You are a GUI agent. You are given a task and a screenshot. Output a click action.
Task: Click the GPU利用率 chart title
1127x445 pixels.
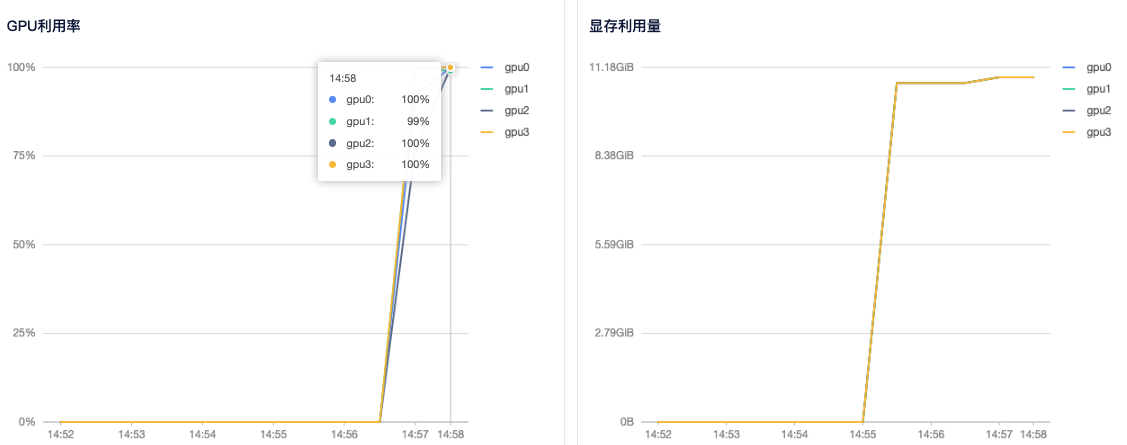click(x=44, y=26)
